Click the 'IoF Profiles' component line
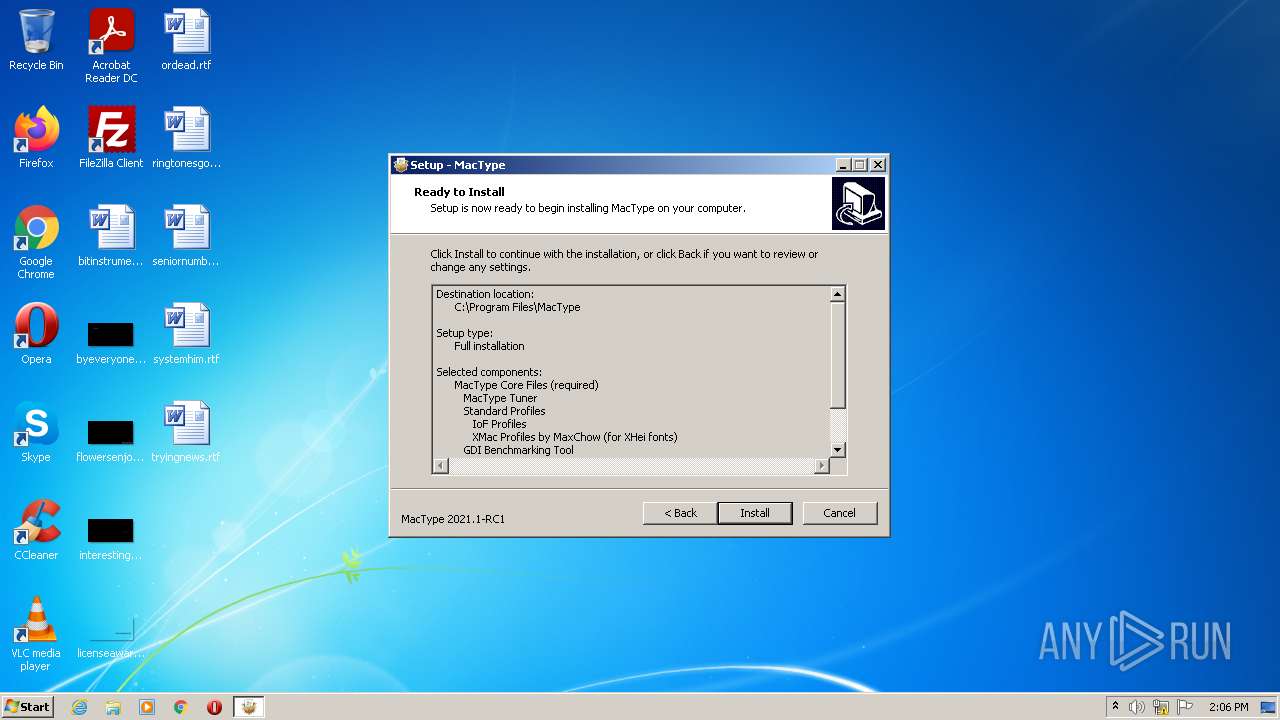1280x720 pixels. 499,424
